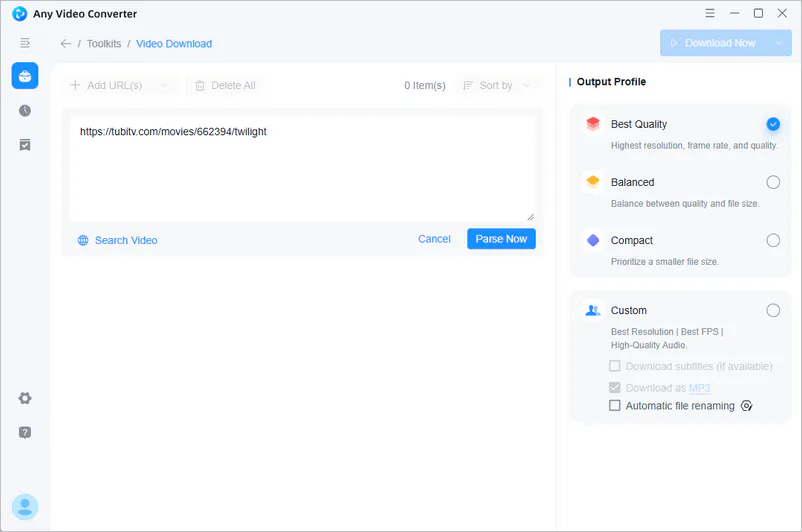Go to Toolkits breadcrumb
This screenshot has height=532, width=802.
tap(104, 43)
